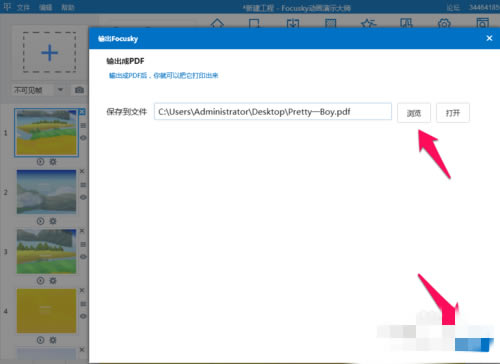Toggle eye visibility for slide 4
The height and width of the screenshot is (364, 500).
click(x=83, y=316)
